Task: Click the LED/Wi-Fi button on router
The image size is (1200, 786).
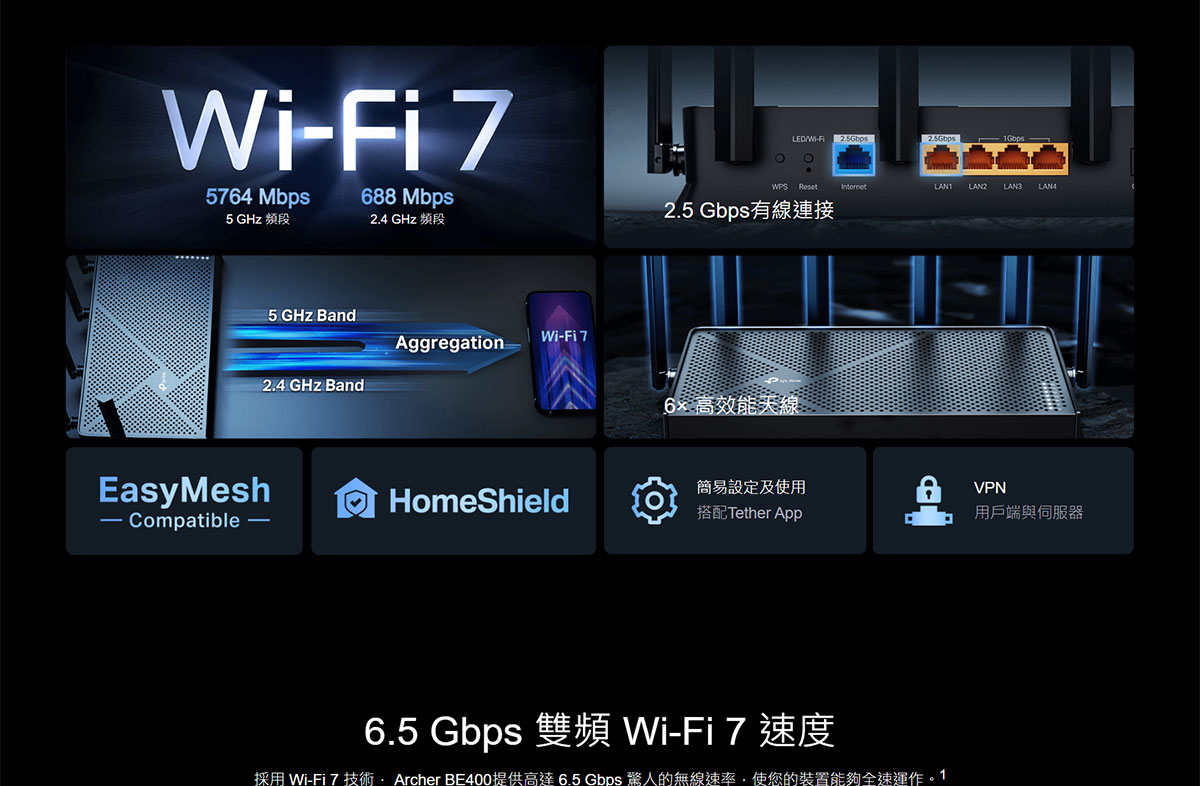Action: (808, 157)
